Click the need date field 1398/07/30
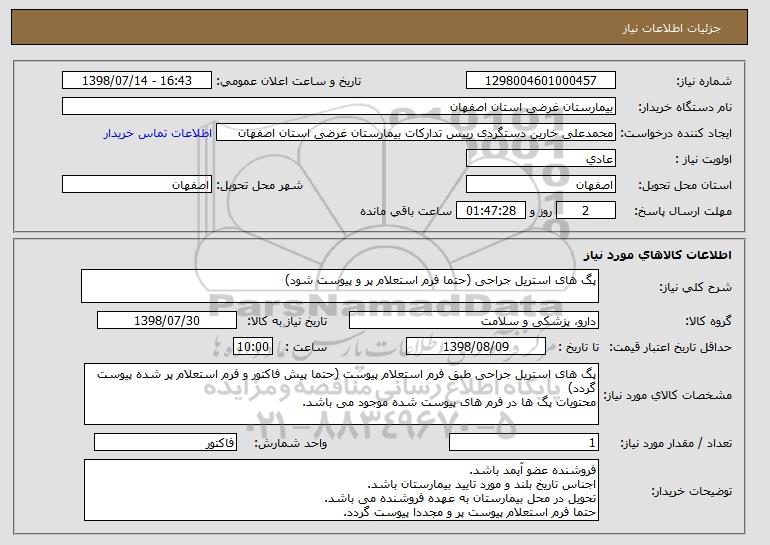 pyautogui.click(x=167, y=321)
